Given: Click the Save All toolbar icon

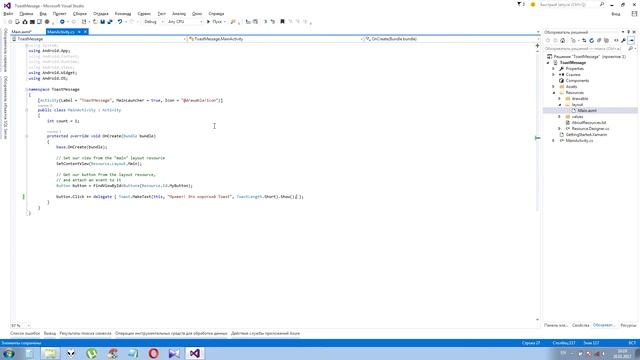Looking at the screenshot, I should click(110, 22).
